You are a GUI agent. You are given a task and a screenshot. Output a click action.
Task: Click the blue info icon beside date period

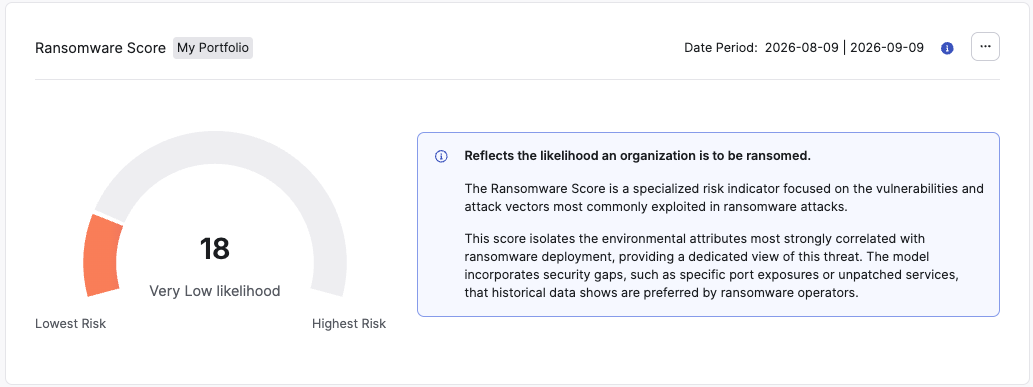coord(947,48)
